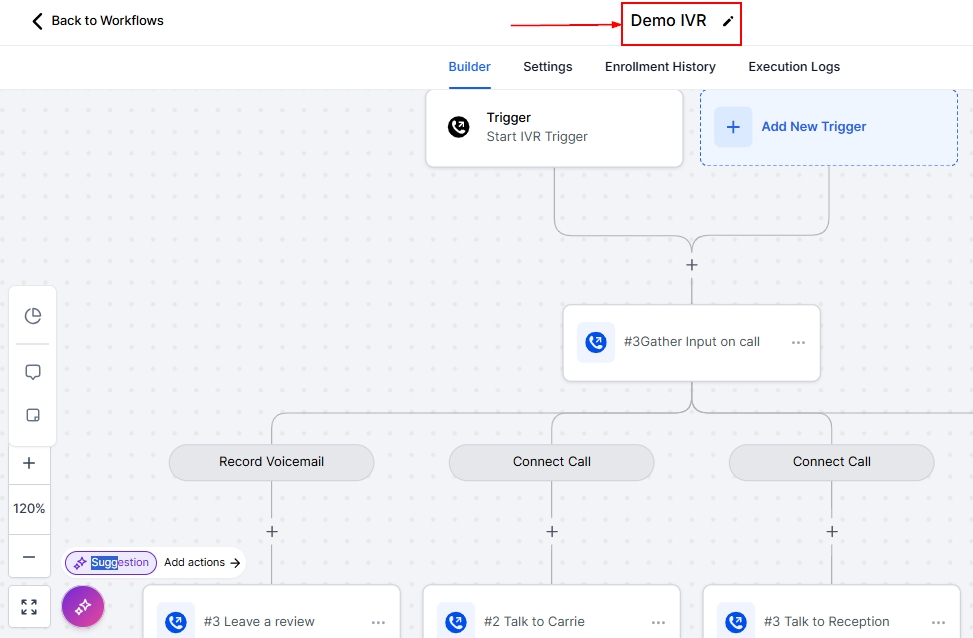The image size is (973, 638).
Task: Open three-dot menu on Talk to Carrie node
Action: point(658,622)
